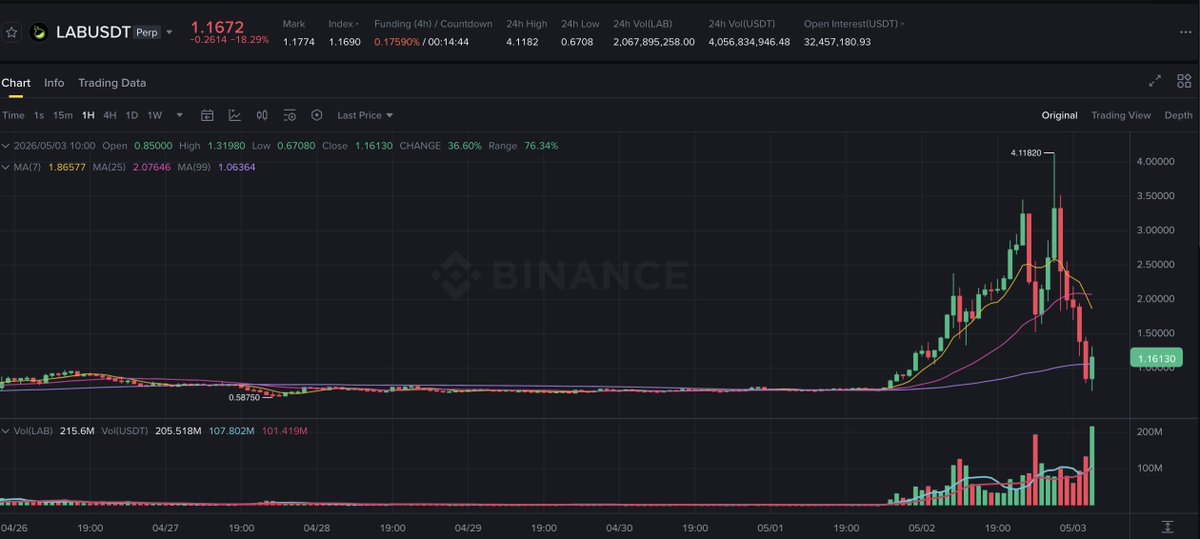The height and width of the screenshot is (539, 1200).
Task: Open the chart display settings icon
Action: 289,115
